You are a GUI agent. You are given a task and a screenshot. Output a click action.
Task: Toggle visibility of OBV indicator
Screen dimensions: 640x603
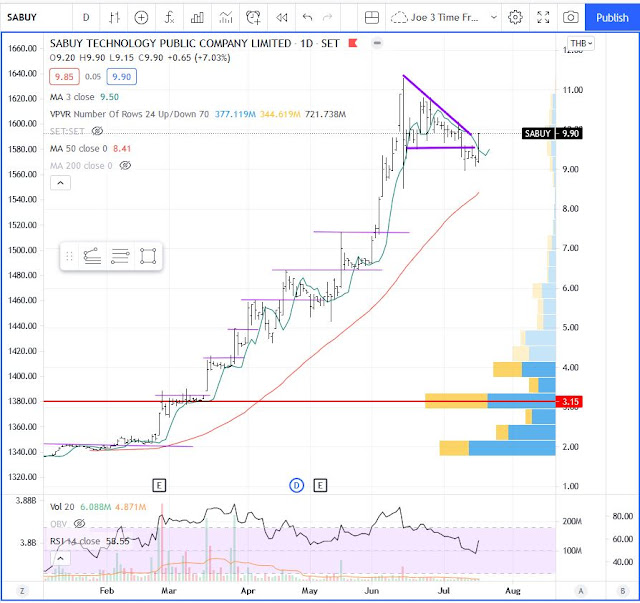tap(80, 523)
